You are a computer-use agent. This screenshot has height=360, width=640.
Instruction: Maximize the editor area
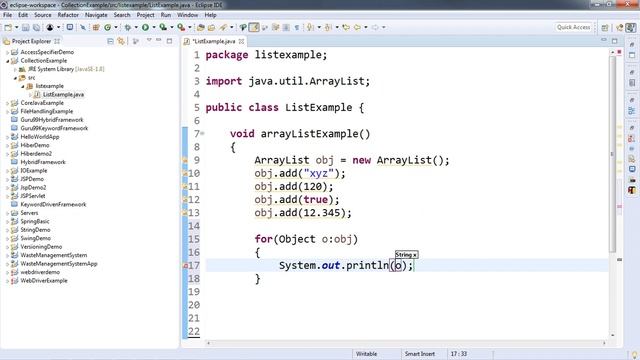(x=615, y=41)
